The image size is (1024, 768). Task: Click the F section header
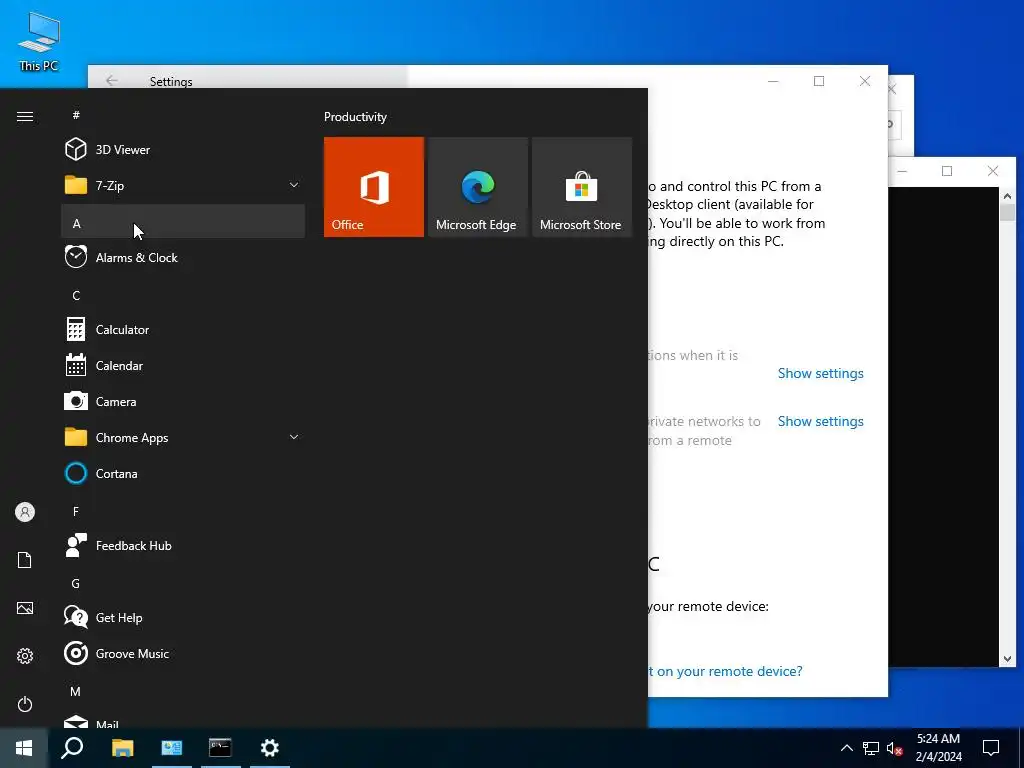183,511
